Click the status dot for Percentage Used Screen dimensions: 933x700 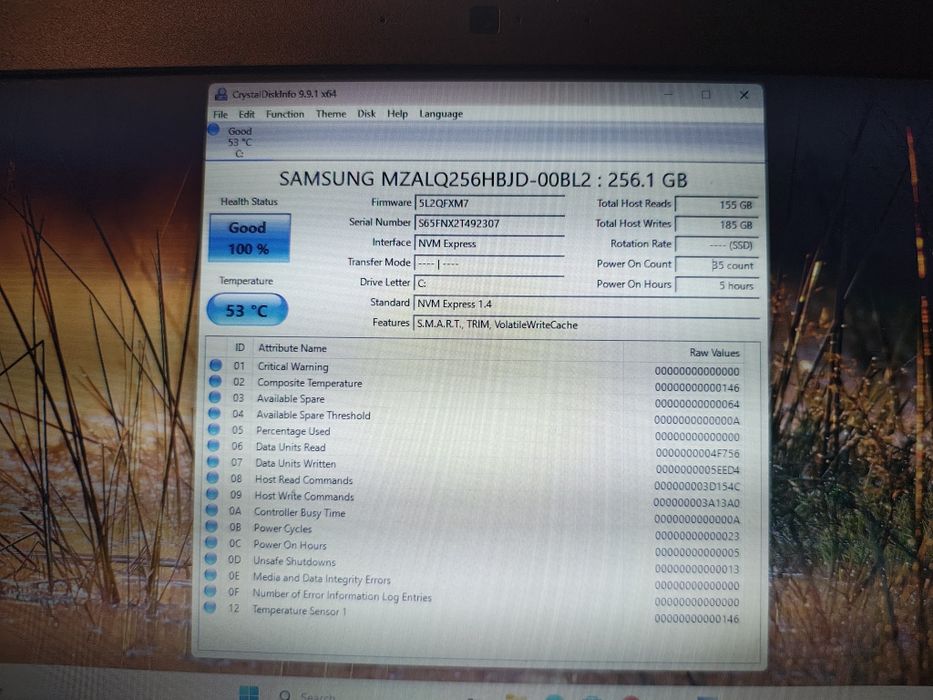click(x=214, y=430)
